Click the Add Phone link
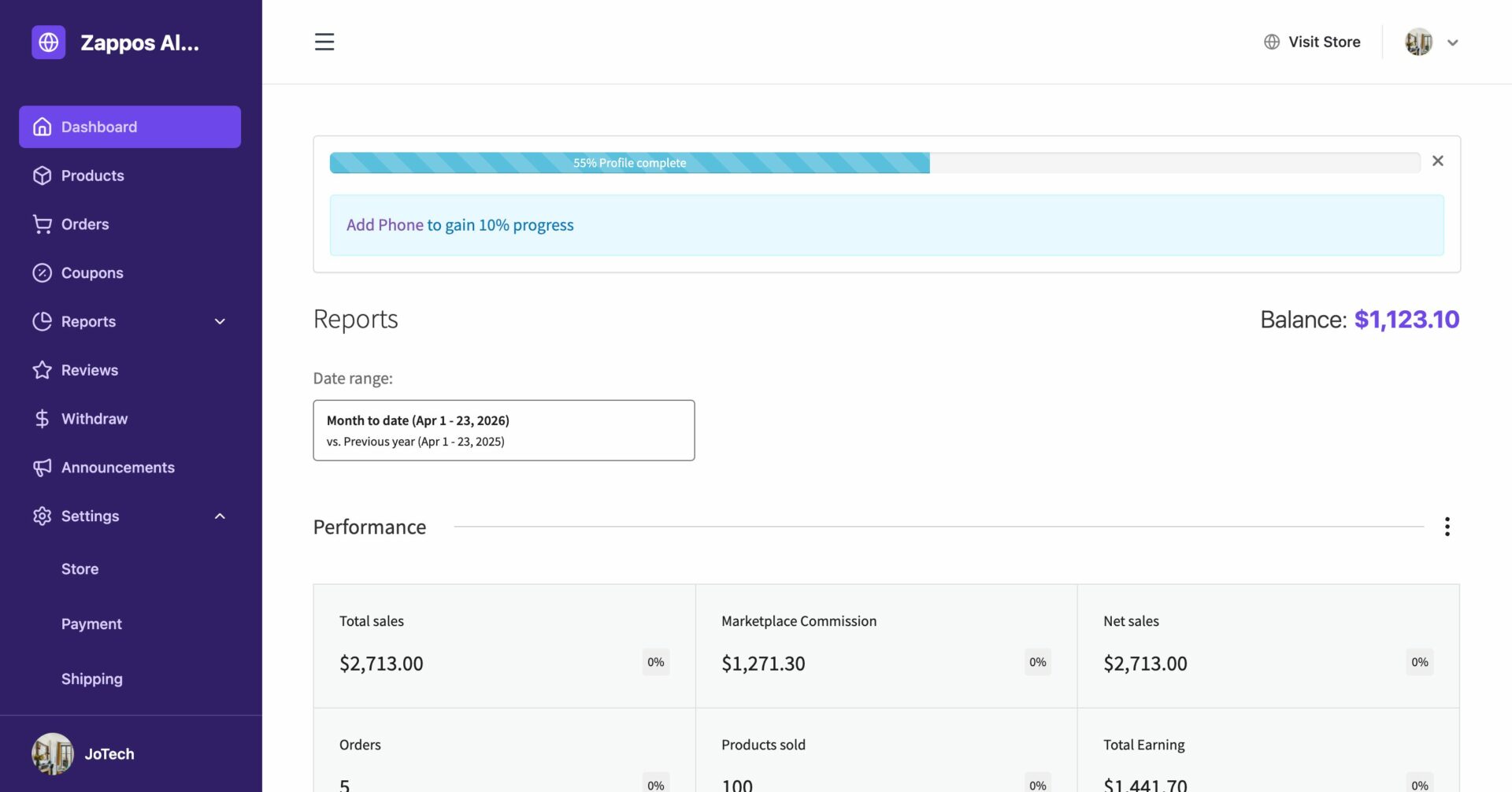Image resolution: width=1512 pixels, height=792 pixels. [384, 225]
